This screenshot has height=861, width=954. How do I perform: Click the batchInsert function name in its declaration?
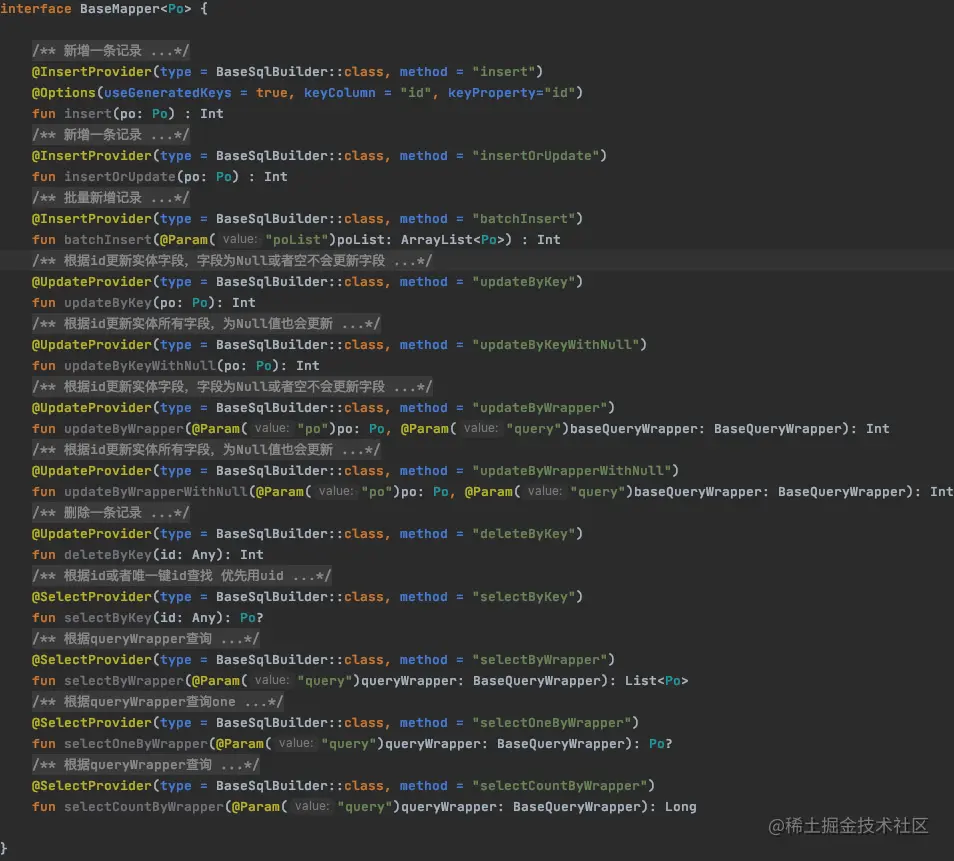pyautogui.click(x=108, y=240)
